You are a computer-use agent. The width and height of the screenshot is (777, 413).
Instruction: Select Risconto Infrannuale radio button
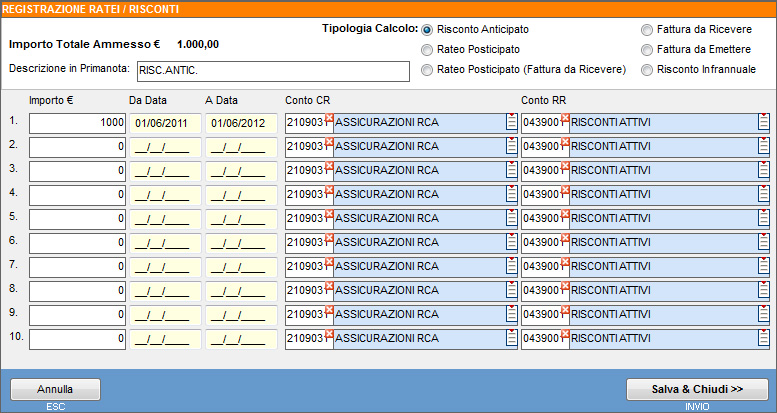648,70
